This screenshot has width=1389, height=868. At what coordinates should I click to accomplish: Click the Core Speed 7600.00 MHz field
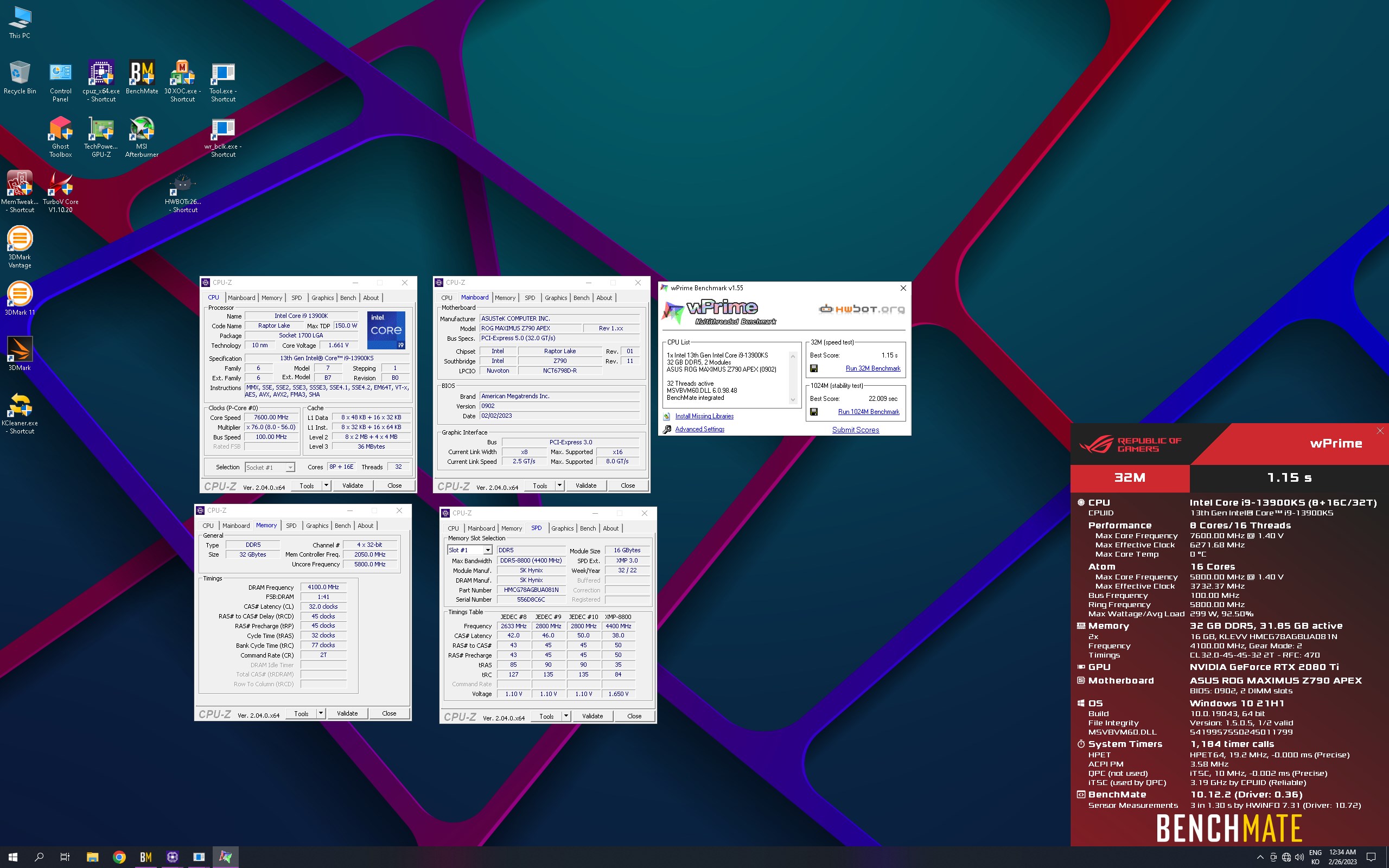(271, 417)
